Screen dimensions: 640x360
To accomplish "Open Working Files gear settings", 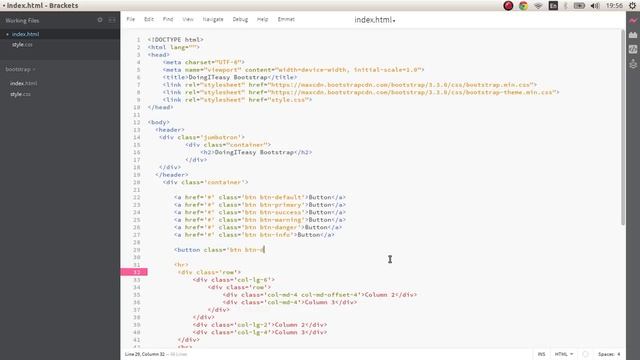I will click(x=100, y=20).
